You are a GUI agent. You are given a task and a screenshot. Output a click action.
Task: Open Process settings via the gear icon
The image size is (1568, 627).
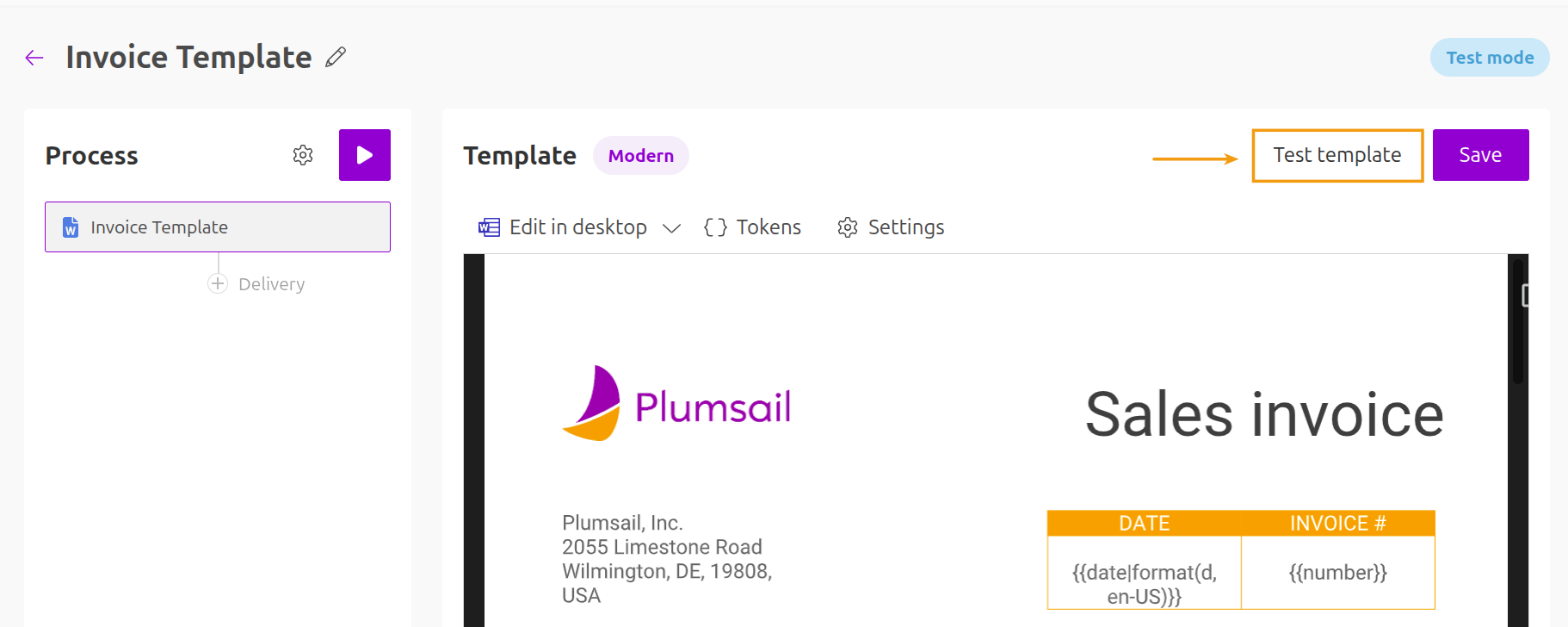(302, 155)
